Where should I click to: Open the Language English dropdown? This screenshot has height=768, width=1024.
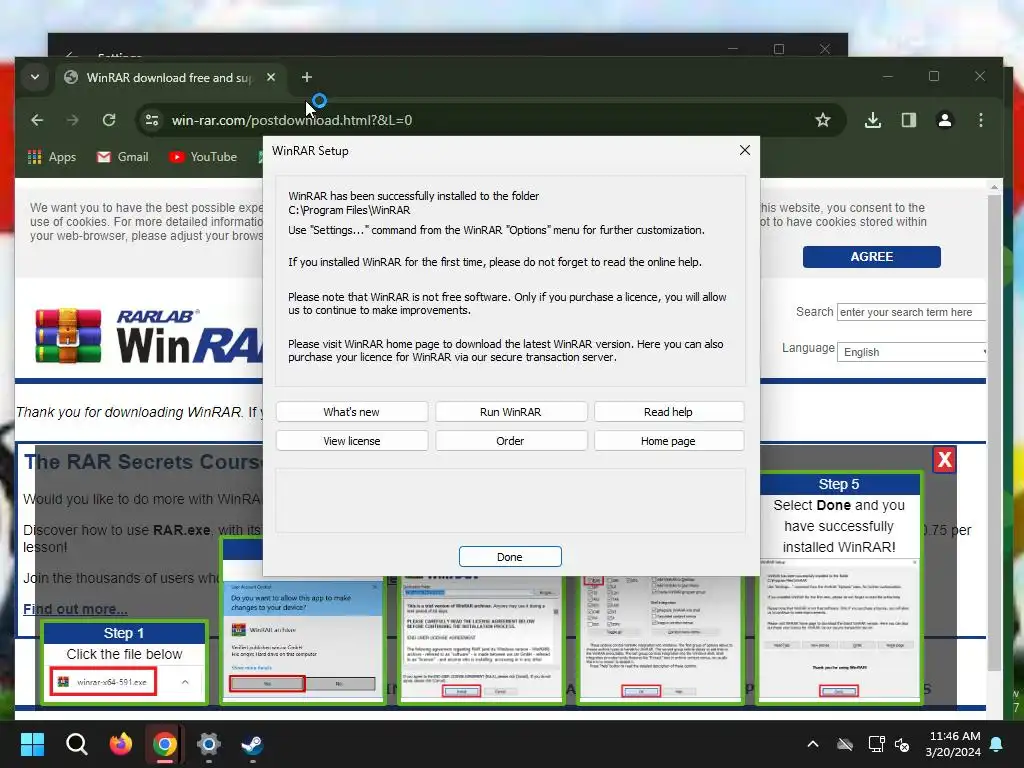coord(911,352)
